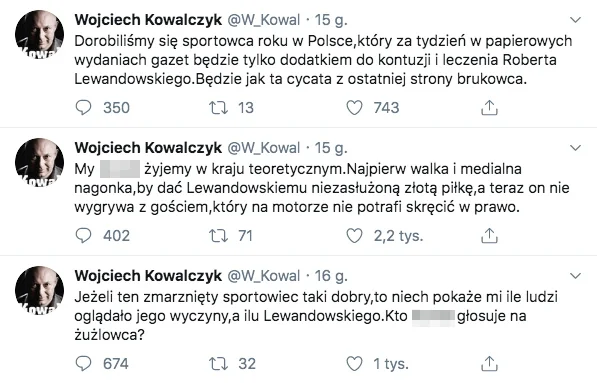Viewport: 597px width, 383px height.
Task: Retweet the tweet with 13 retweets
Action: tap(218, 107)
